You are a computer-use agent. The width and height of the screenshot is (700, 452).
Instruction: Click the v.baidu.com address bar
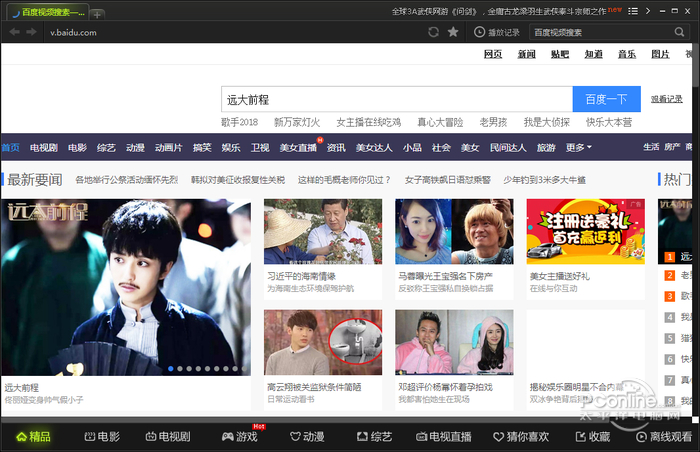(73, 32)
